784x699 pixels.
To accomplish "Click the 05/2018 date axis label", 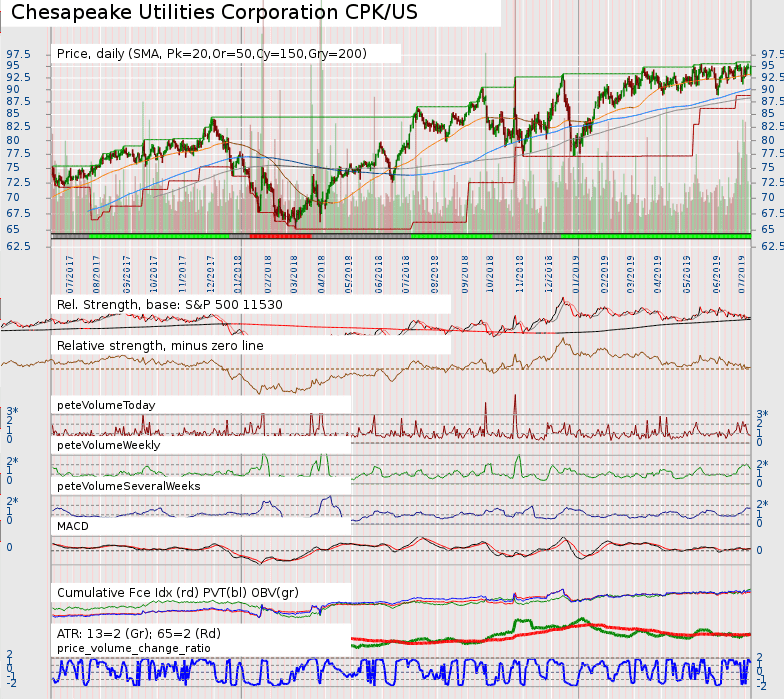I will [x=348, y=274].
